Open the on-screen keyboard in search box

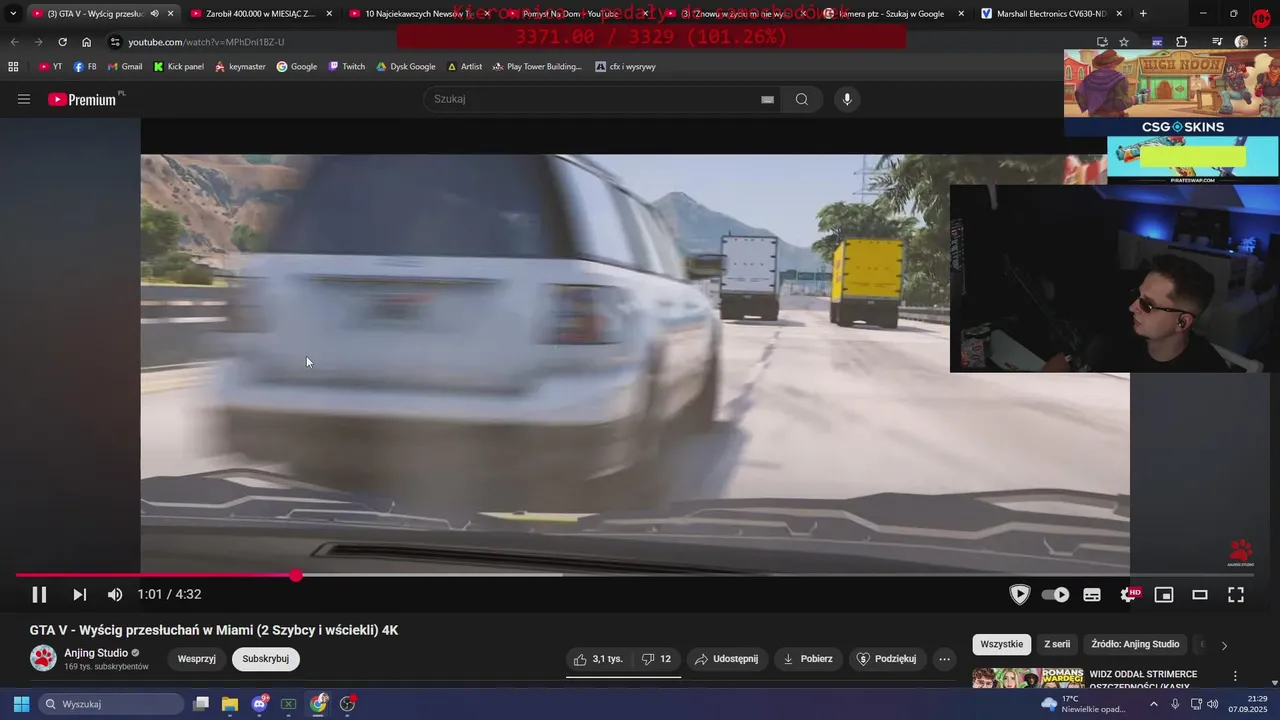(x=767, y=99)
